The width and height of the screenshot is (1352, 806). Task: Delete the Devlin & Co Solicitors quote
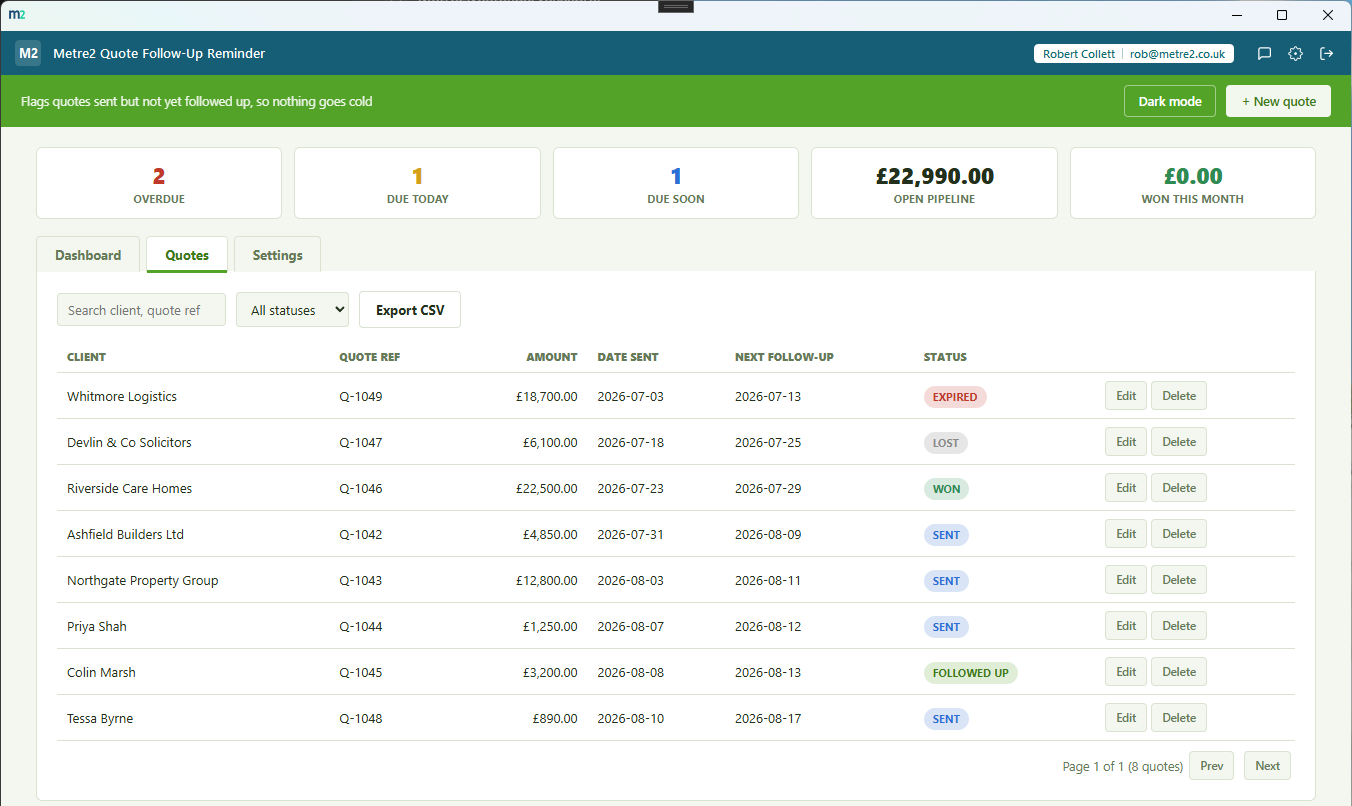1179,442
